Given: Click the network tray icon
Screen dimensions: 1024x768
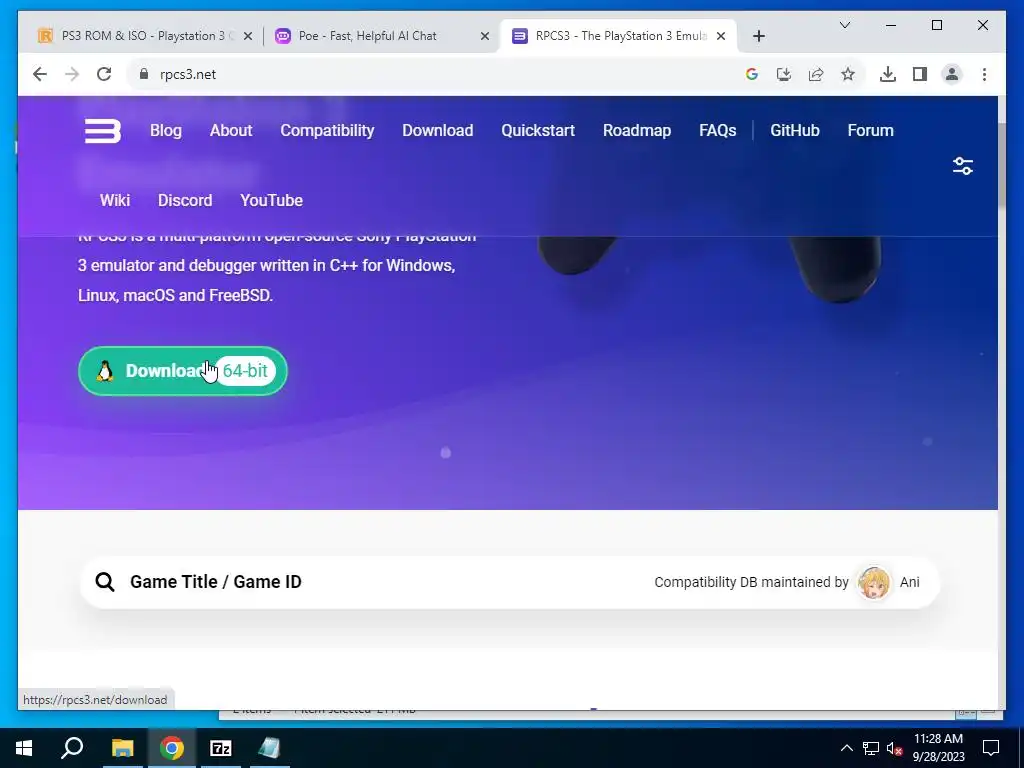Looking at the screenshot, I should 871,748.
